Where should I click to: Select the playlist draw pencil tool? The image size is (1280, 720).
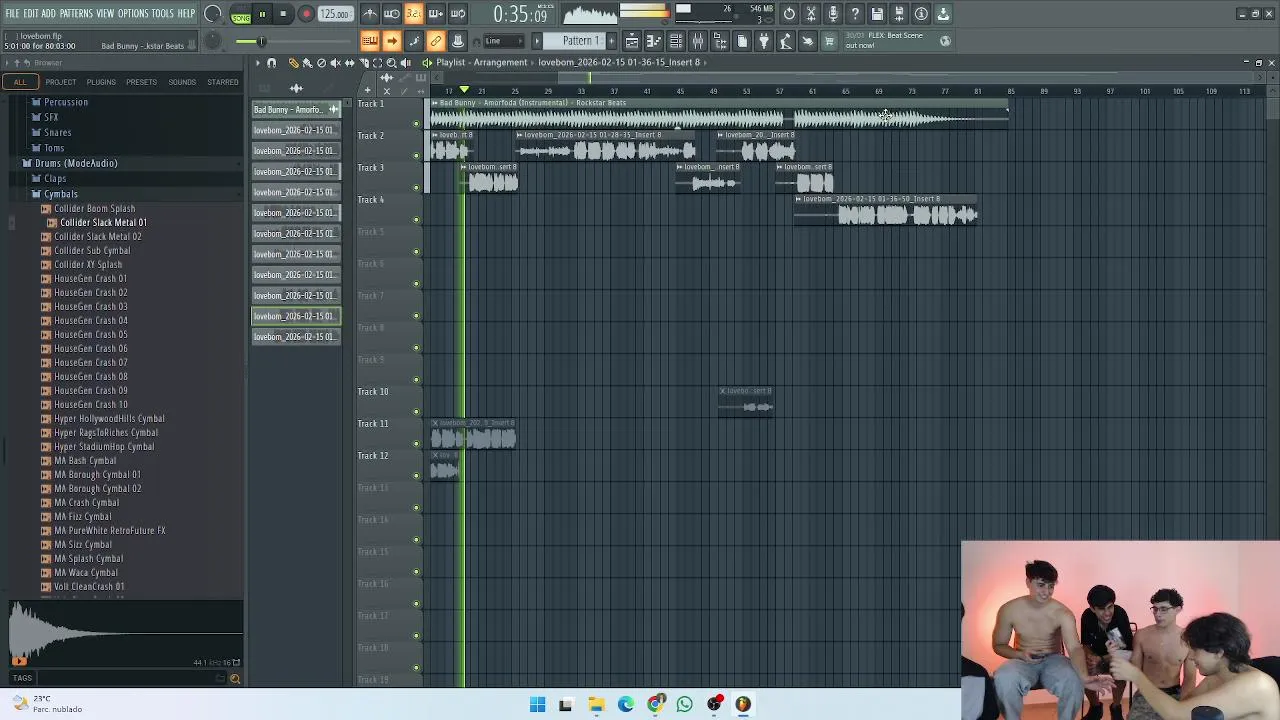pos(293,62)
